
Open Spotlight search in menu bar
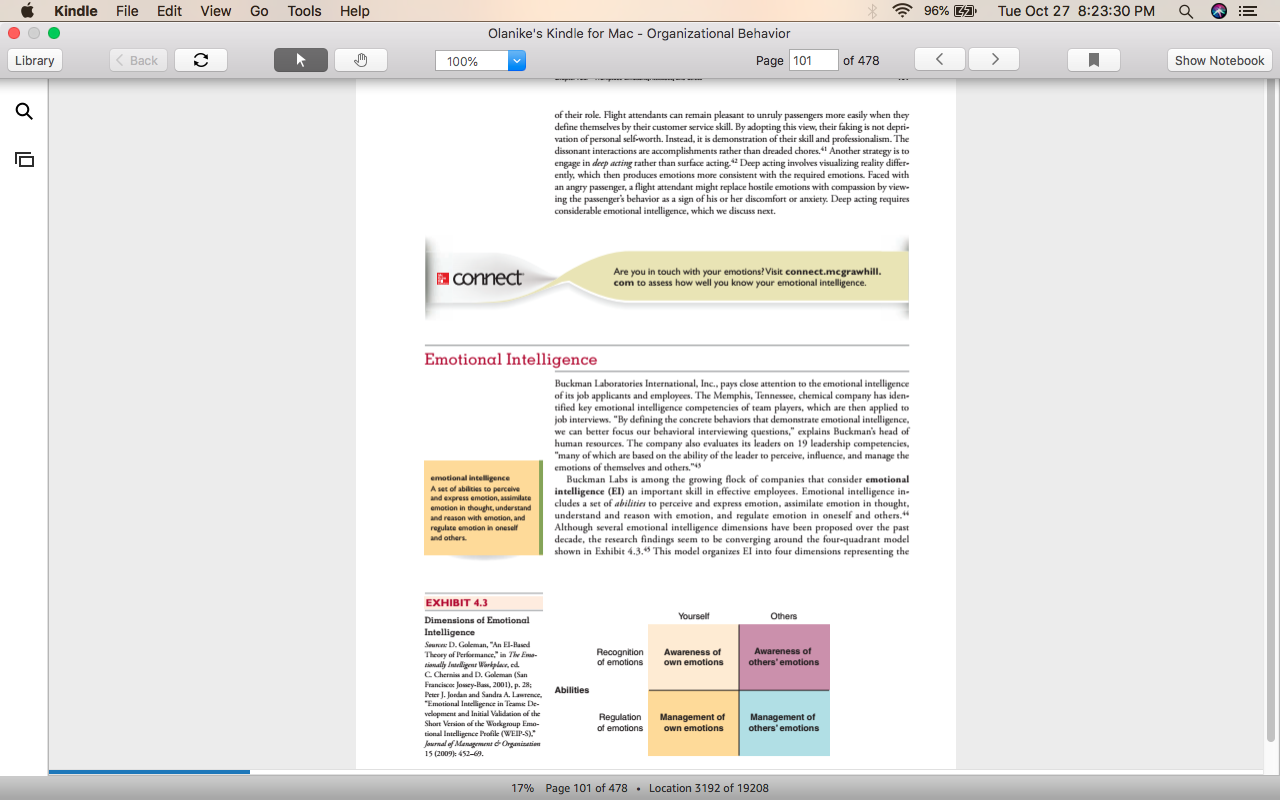click(x=1186, y=11)
